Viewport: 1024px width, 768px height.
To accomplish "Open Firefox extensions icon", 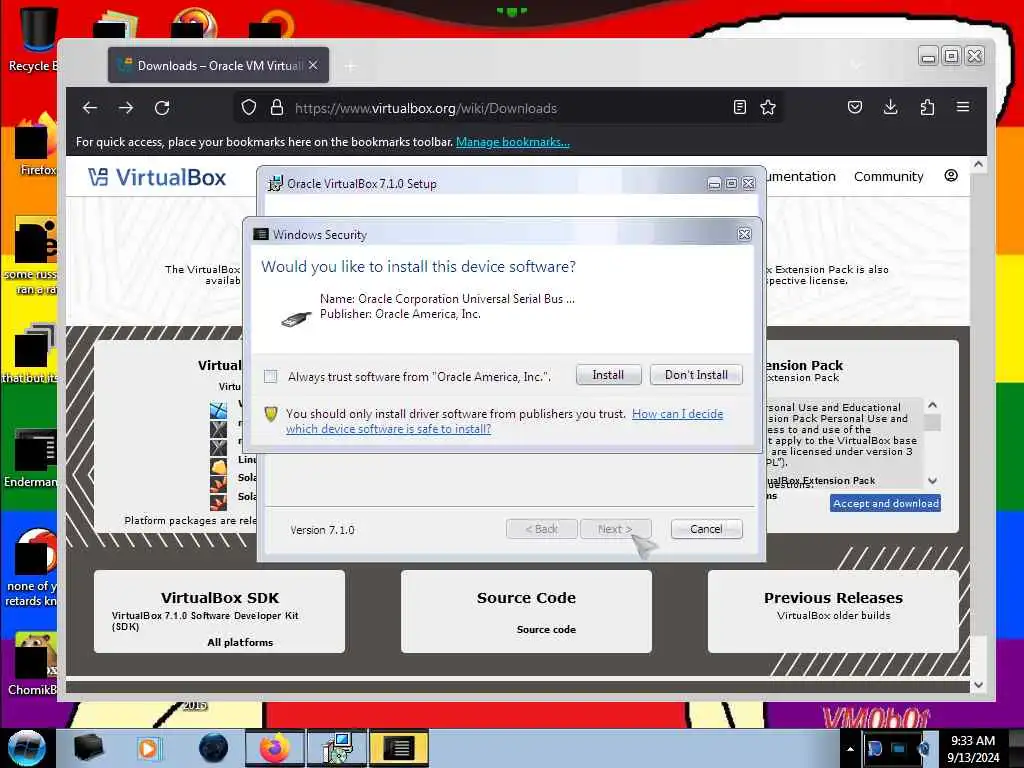I will [927, 107].
